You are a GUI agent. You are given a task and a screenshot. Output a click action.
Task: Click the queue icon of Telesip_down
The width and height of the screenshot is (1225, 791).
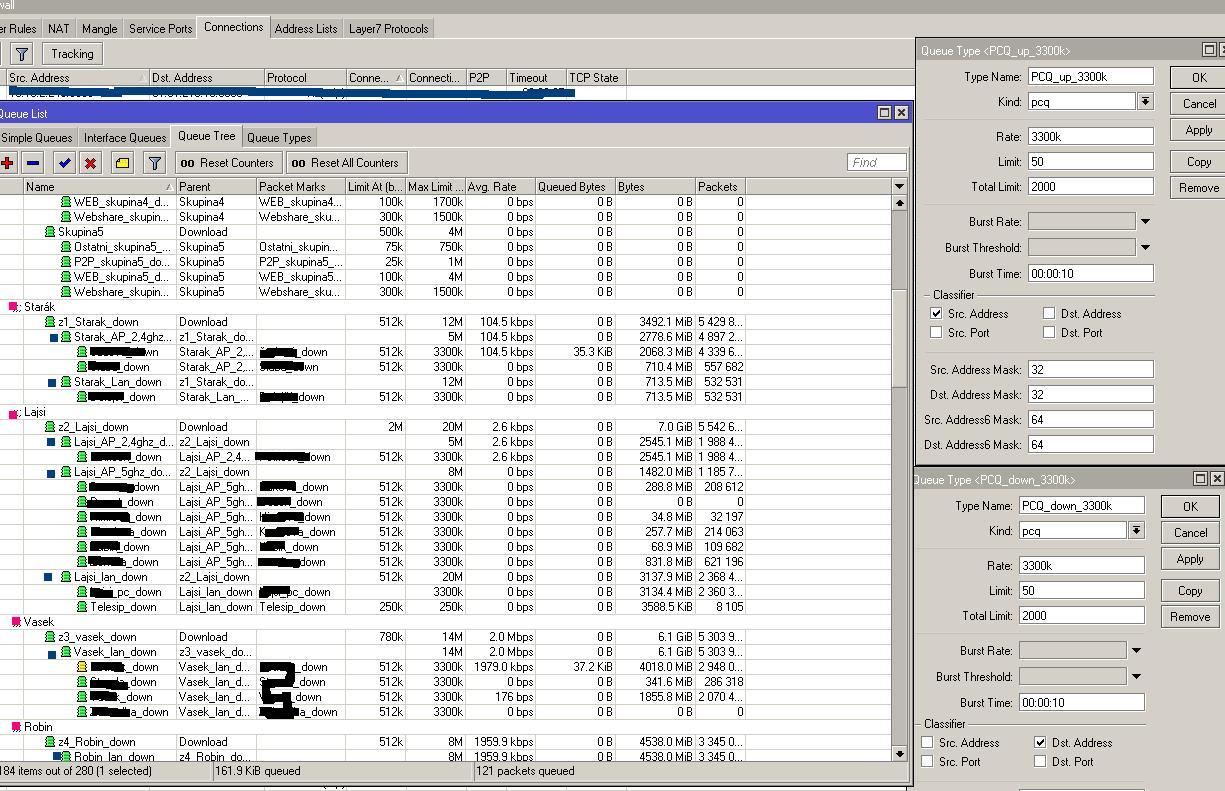click(82, 607)
